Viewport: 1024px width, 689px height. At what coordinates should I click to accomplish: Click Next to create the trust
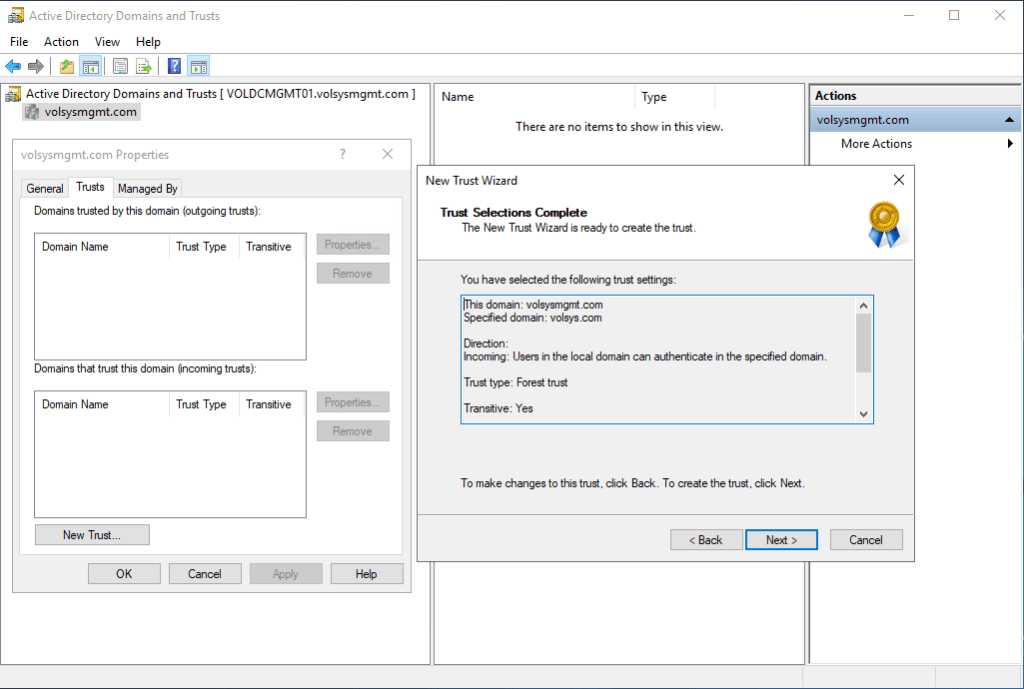point(781,540)
